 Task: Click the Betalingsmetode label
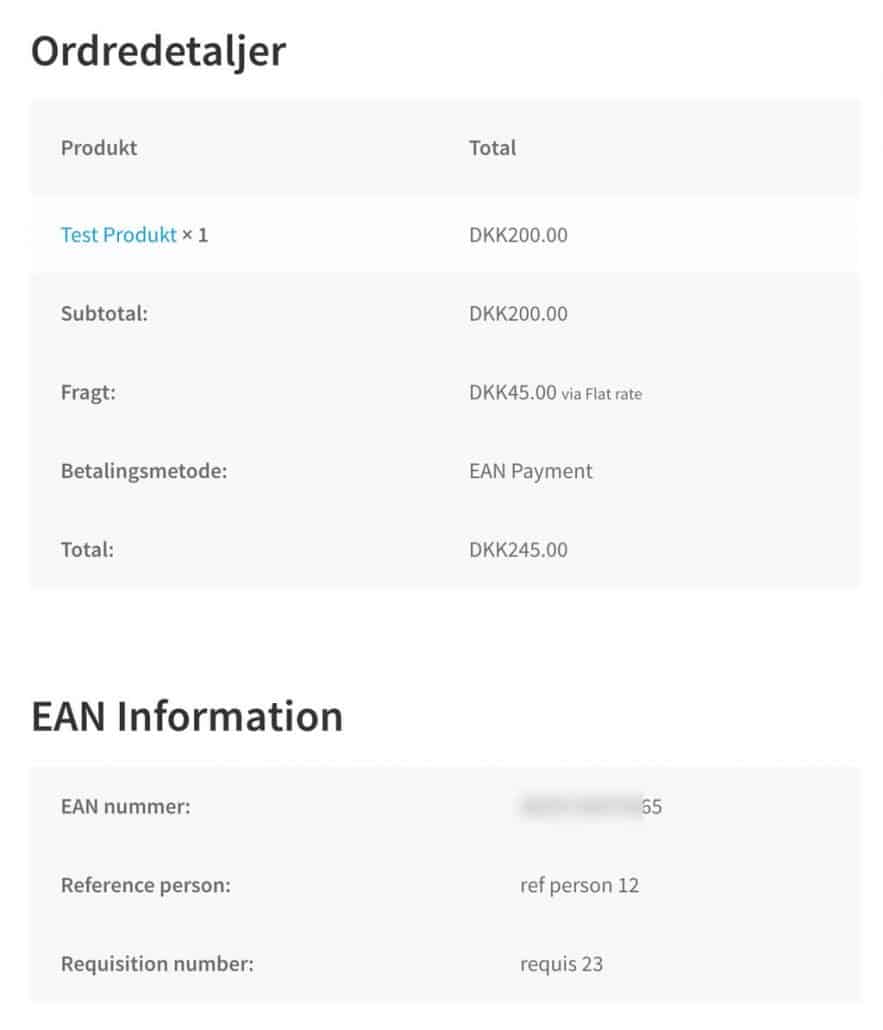pyautogui.click(x=144, y=471)
